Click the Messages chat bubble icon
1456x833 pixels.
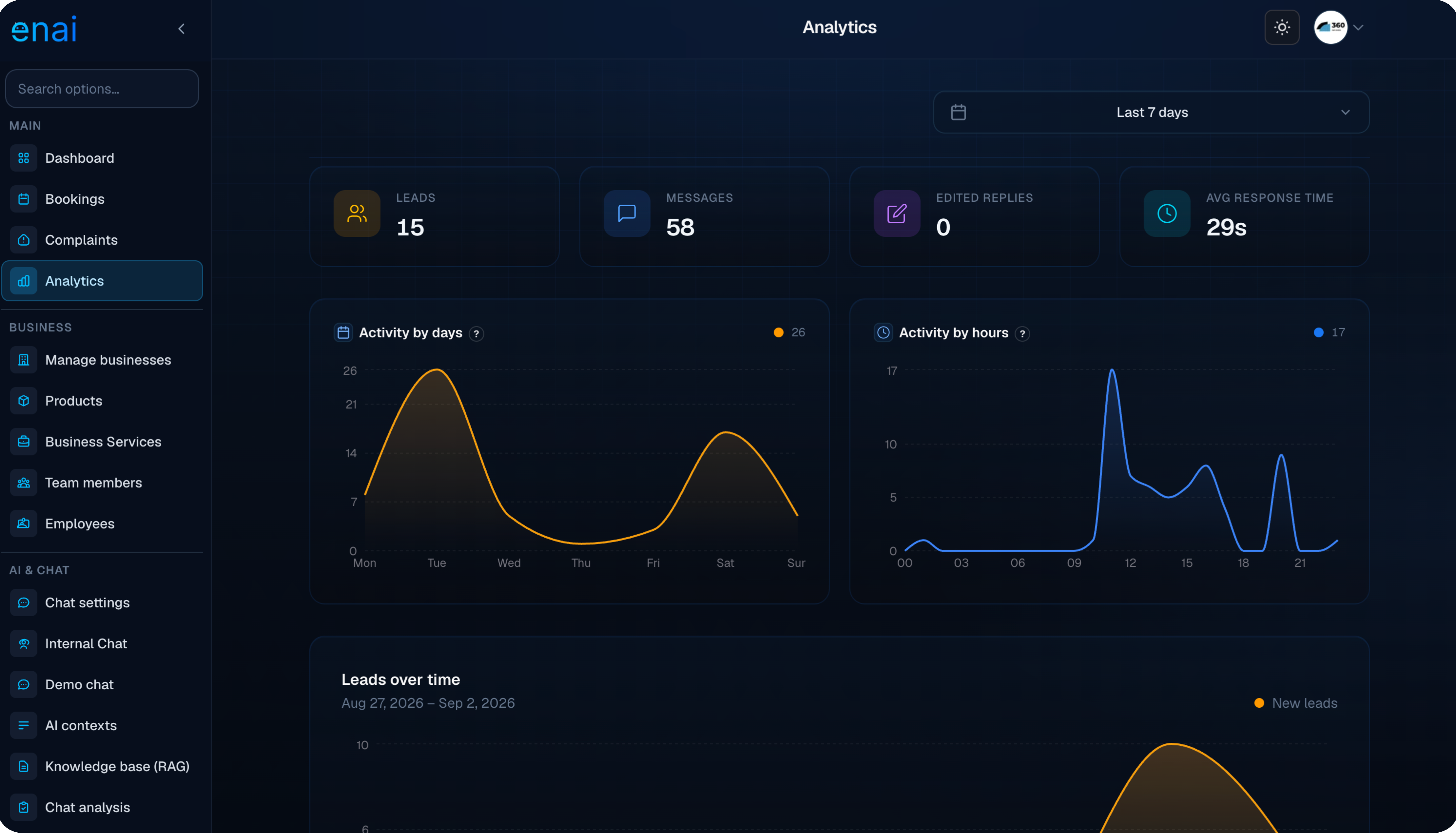pos(627,213)
